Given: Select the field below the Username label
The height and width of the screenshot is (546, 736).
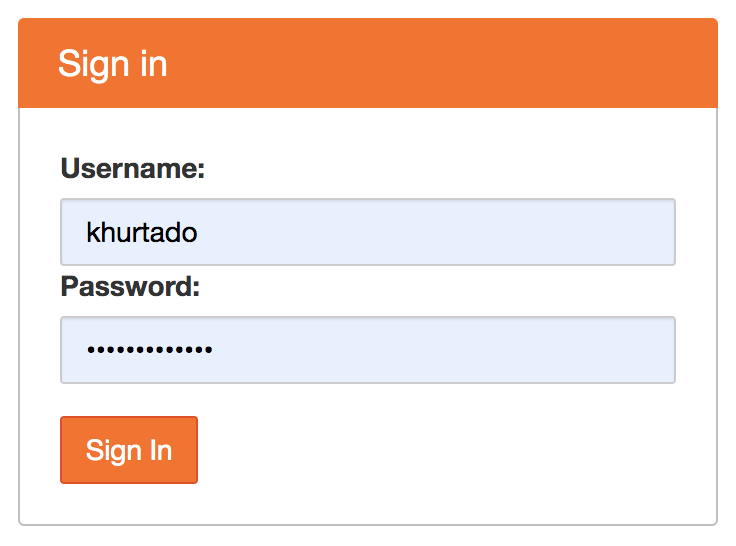Looking at the screenshot, I should (367, 232).
